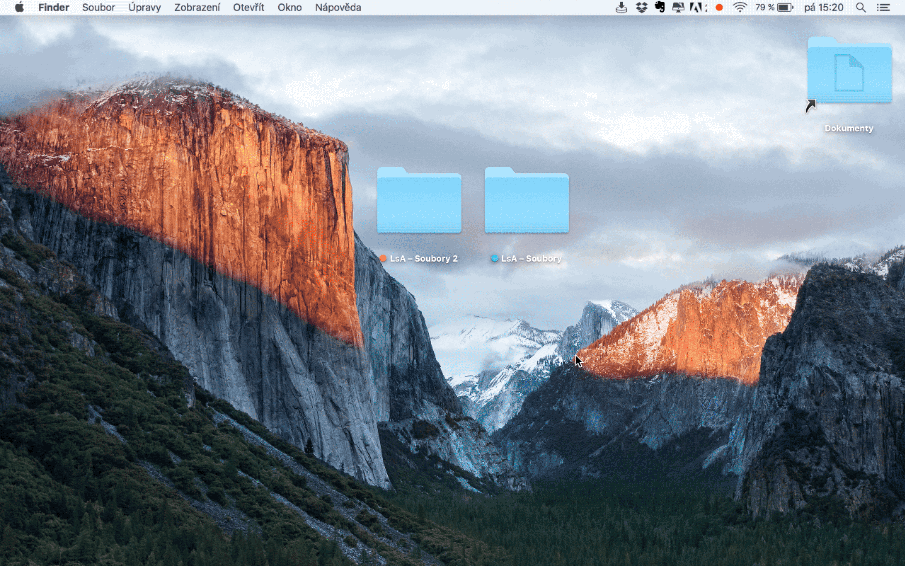Open the Evernote elephant menu bar icon

pos(660,8)
